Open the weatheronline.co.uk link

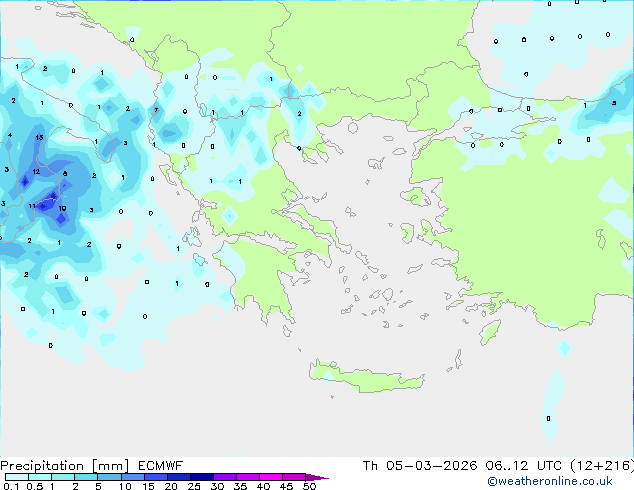[549, 481]
